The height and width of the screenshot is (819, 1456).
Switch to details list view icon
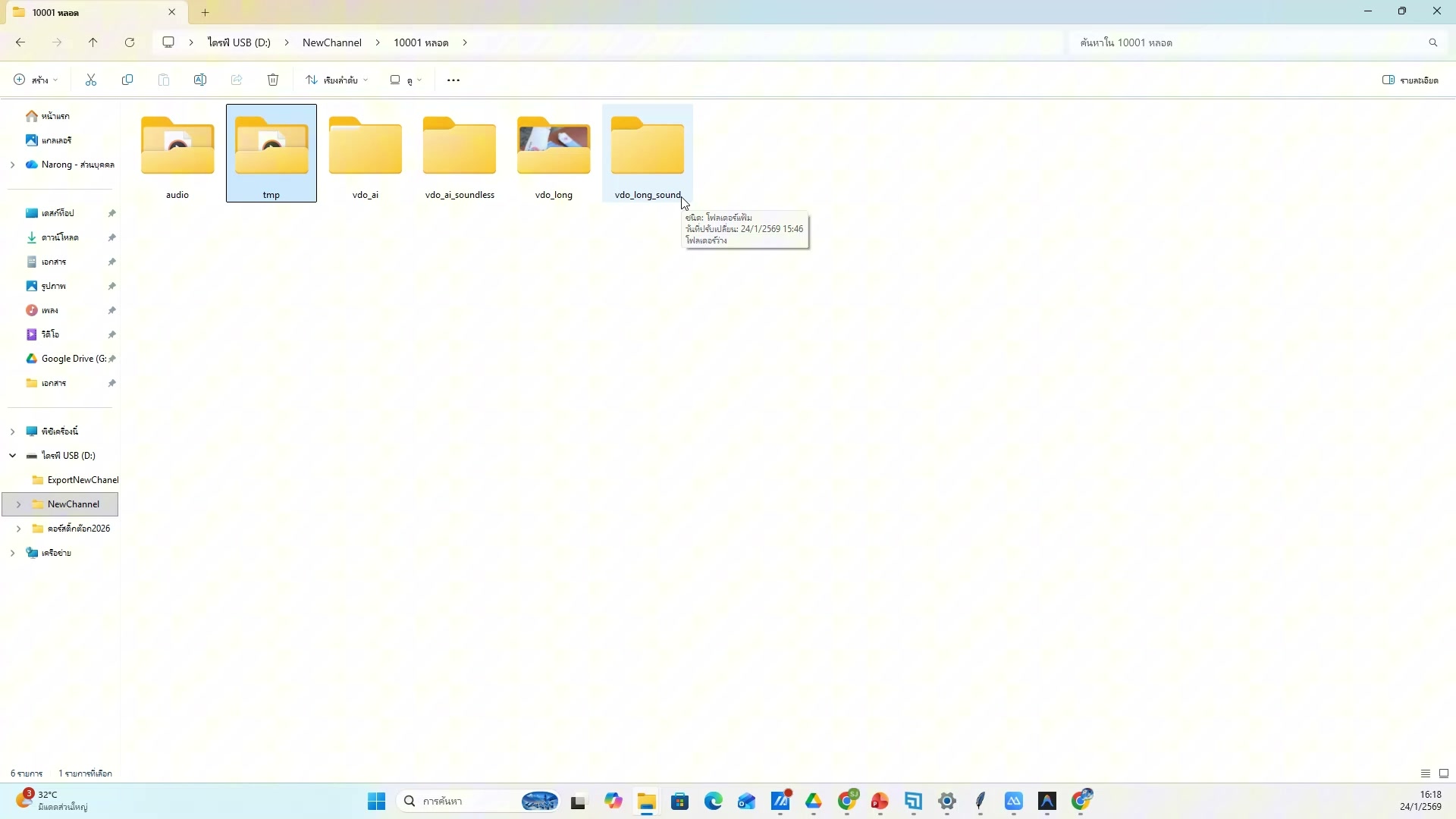pos(1425,773)
